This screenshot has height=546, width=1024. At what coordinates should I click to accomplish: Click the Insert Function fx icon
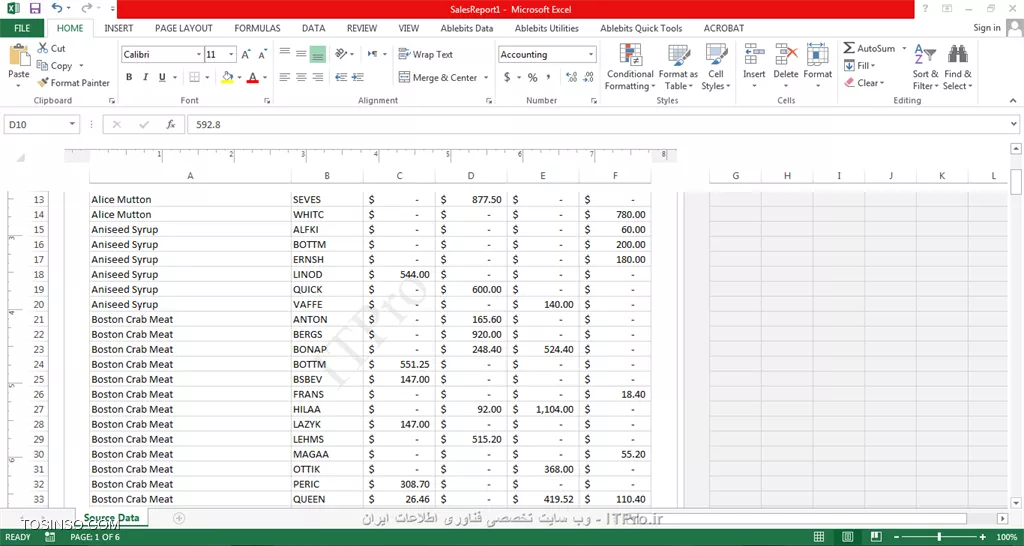tap(171, 124)
